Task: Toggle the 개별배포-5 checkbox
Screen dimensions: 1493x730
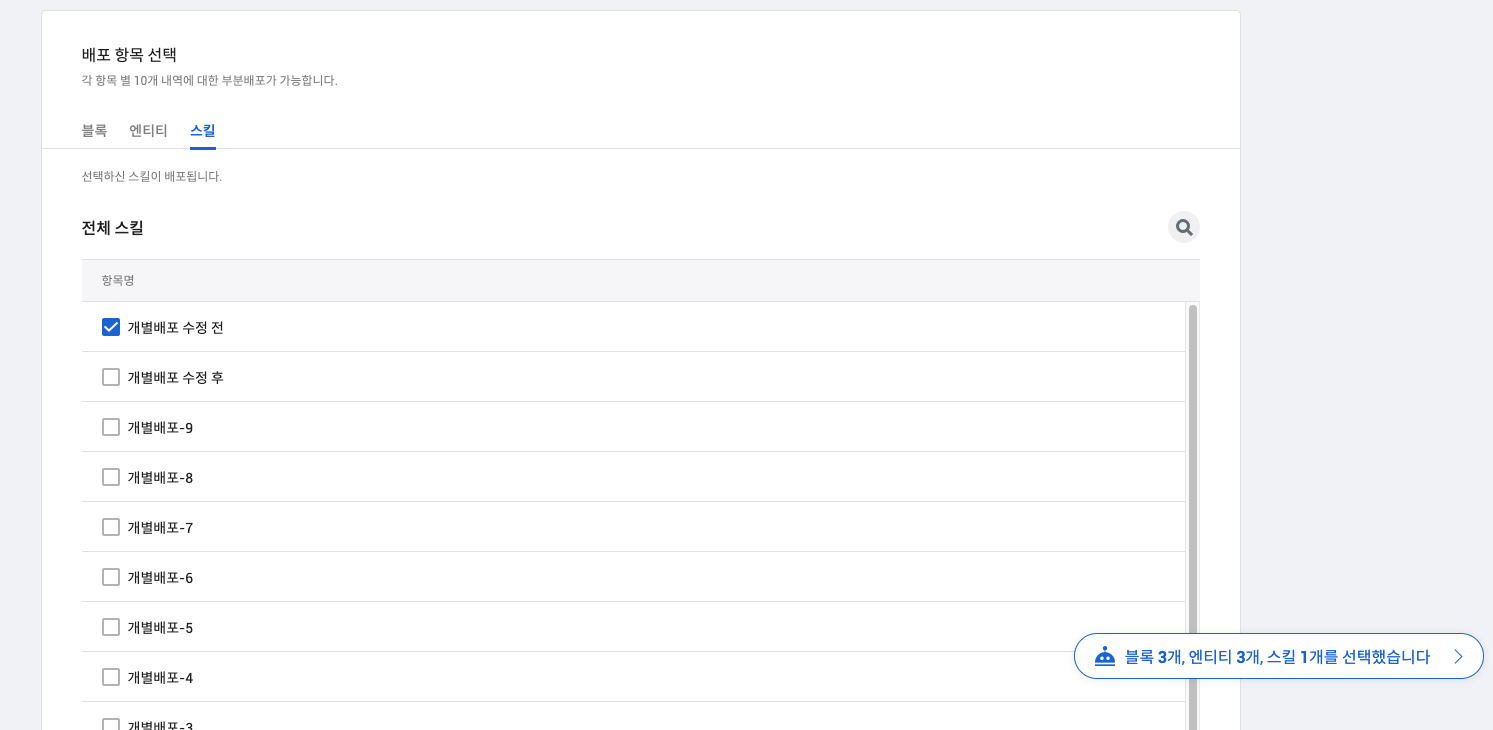Action: 111,627
